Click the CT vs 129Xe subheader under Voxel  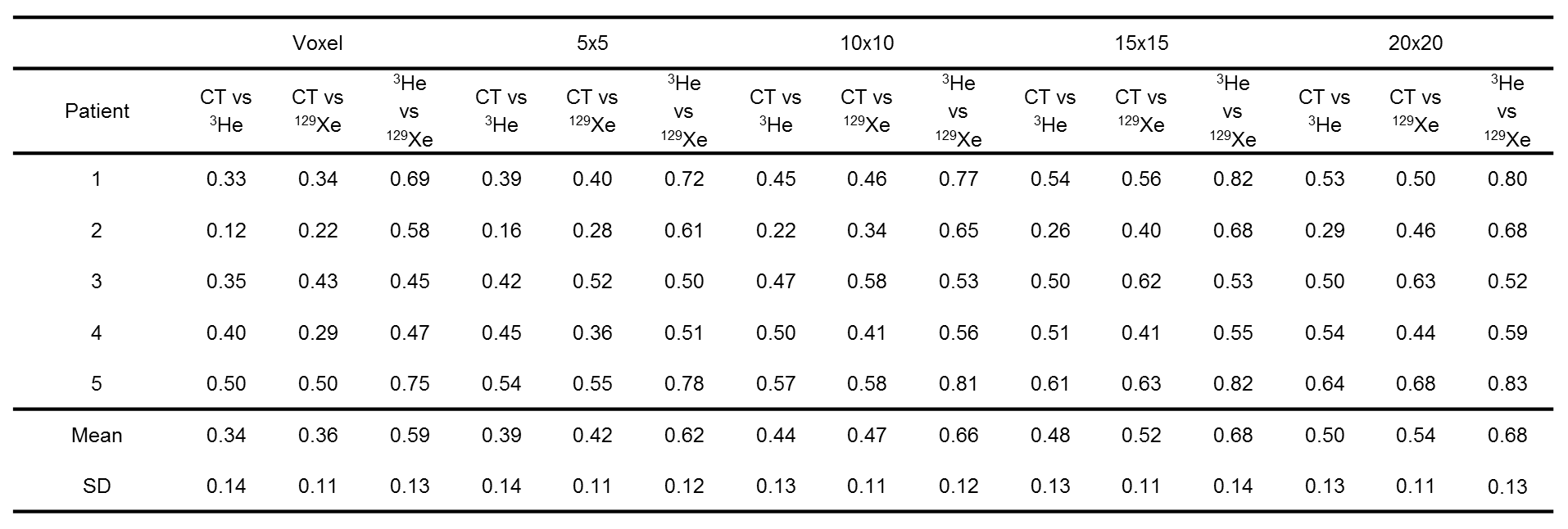(x=317, y=111)
